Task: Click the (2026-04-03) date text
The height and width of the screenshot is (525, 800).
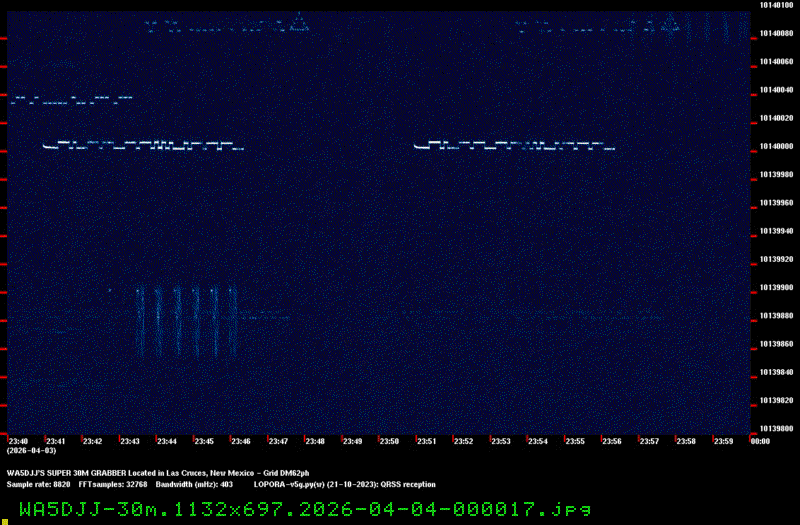Action: (x=31, y=451)
